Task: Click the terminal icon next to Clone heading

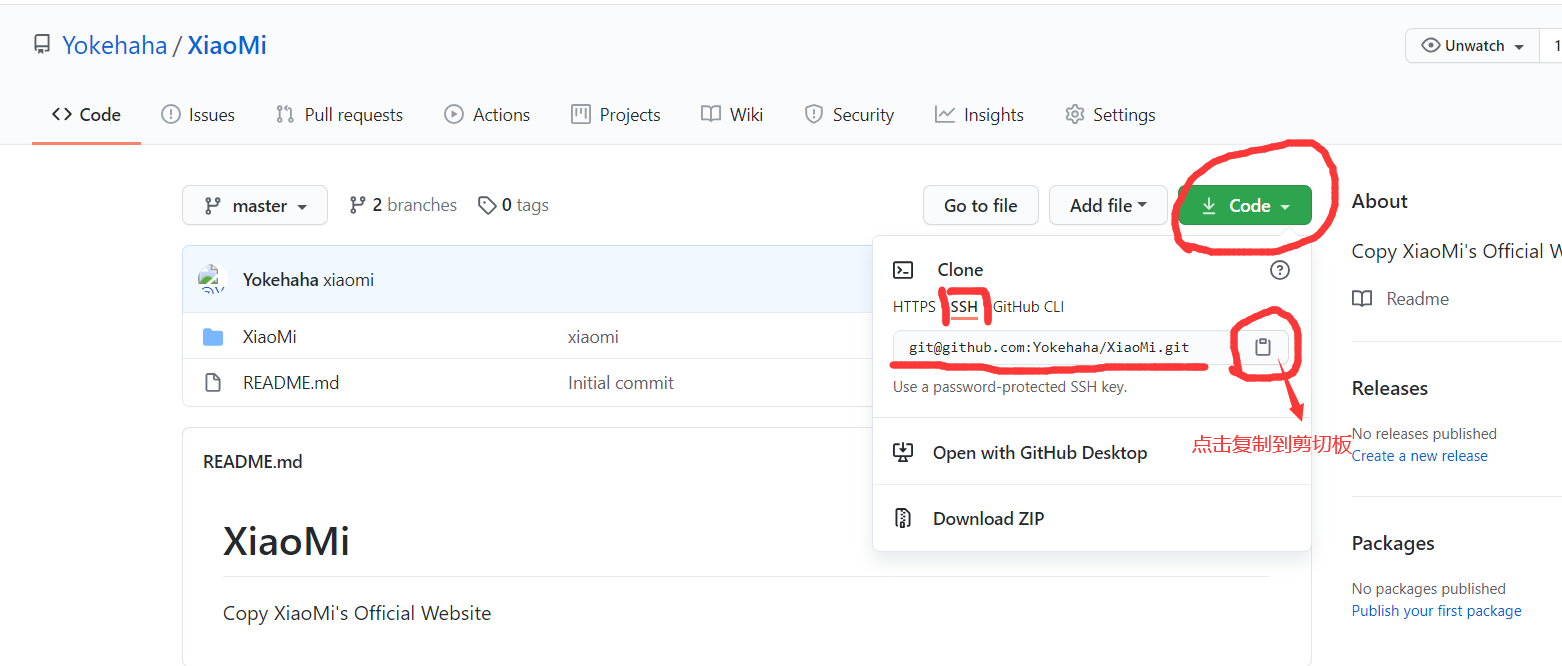Action: [903, 270]
